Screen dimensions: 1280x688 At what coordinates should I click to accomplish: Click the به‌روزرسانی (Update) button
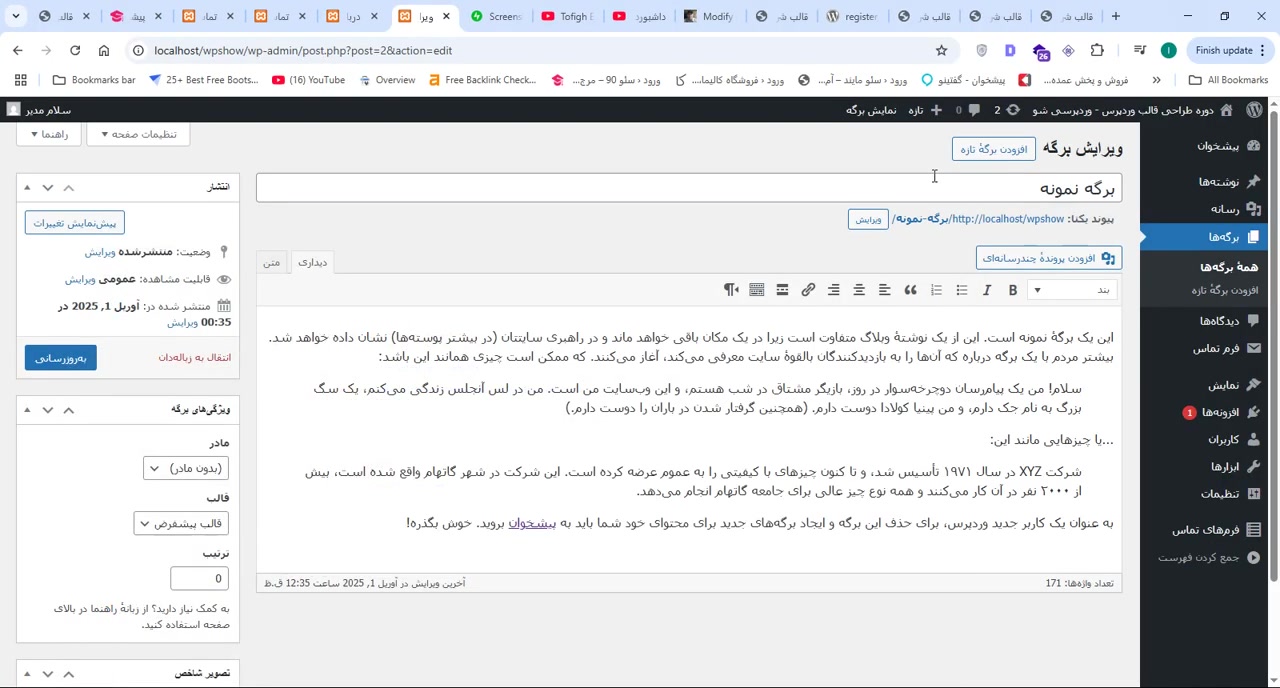tap(60, 357)
